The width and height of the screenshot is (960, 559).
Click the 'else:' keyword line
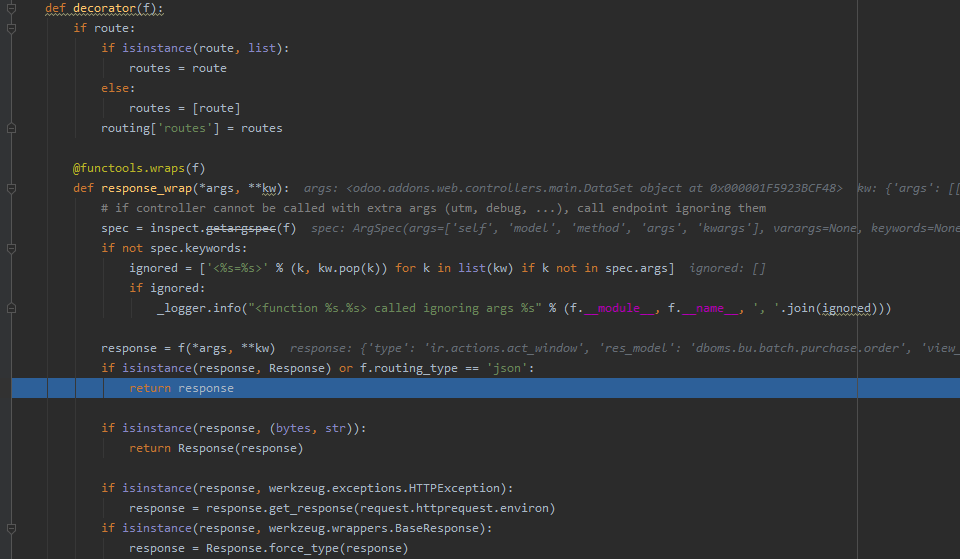click(118, 88)
